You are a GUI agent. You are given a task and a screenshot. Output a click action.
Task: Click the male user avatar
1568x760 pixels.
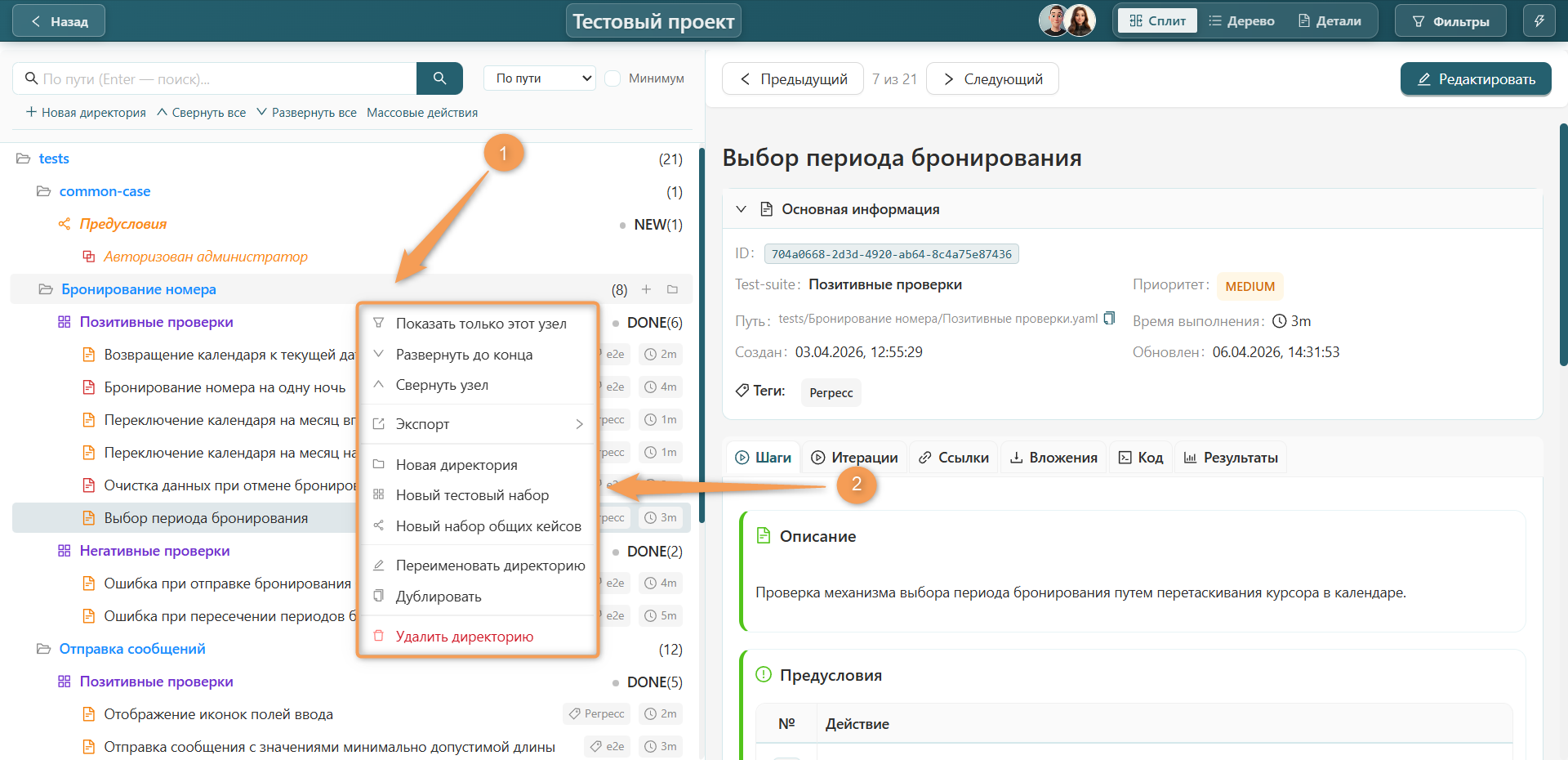(x=1055, y=20)
